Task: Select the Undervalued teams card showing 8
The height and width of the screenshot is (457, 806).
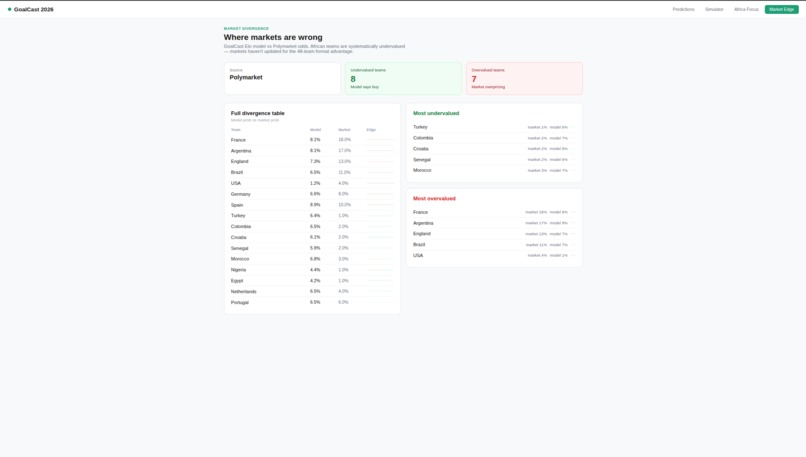Action: click(404, 78)
